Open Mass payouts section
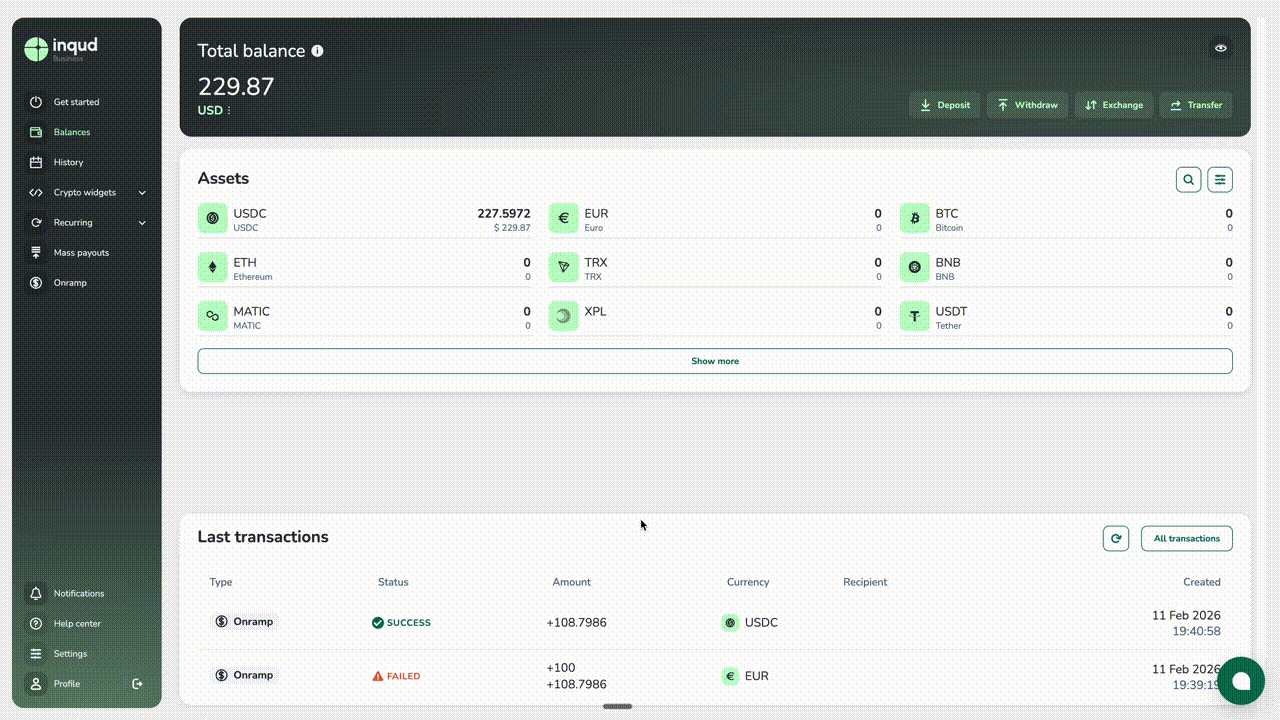This screenshot has height=720, width=1280. pos(81,253)
